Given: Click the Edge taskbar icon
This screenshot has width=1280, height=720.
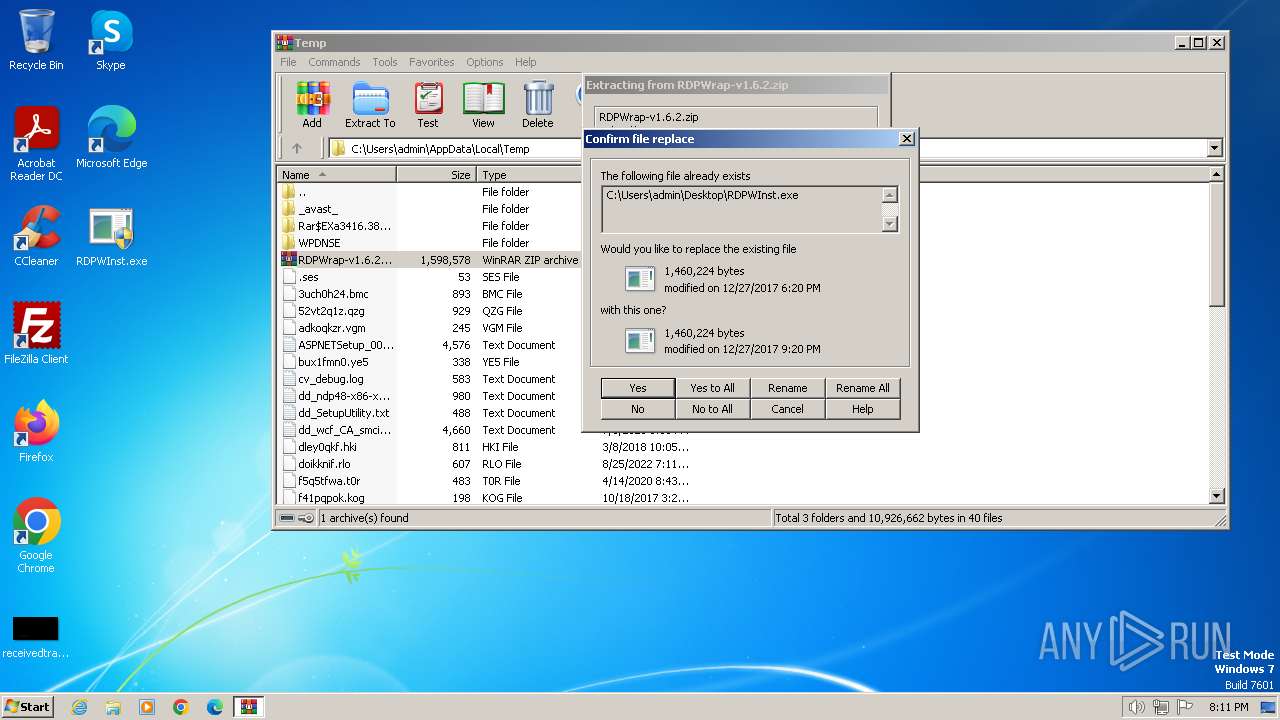Looking at the screenshot, I should [215, 707].
